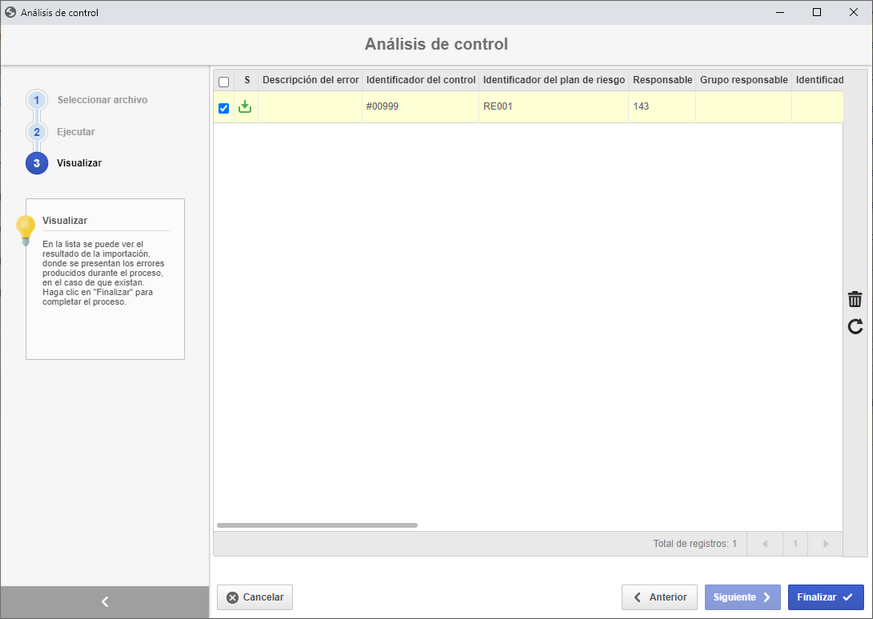Click page number 1 in pagination
Image resolution: width=873 pixels, height=619 pixels.
tap(795, 544)
